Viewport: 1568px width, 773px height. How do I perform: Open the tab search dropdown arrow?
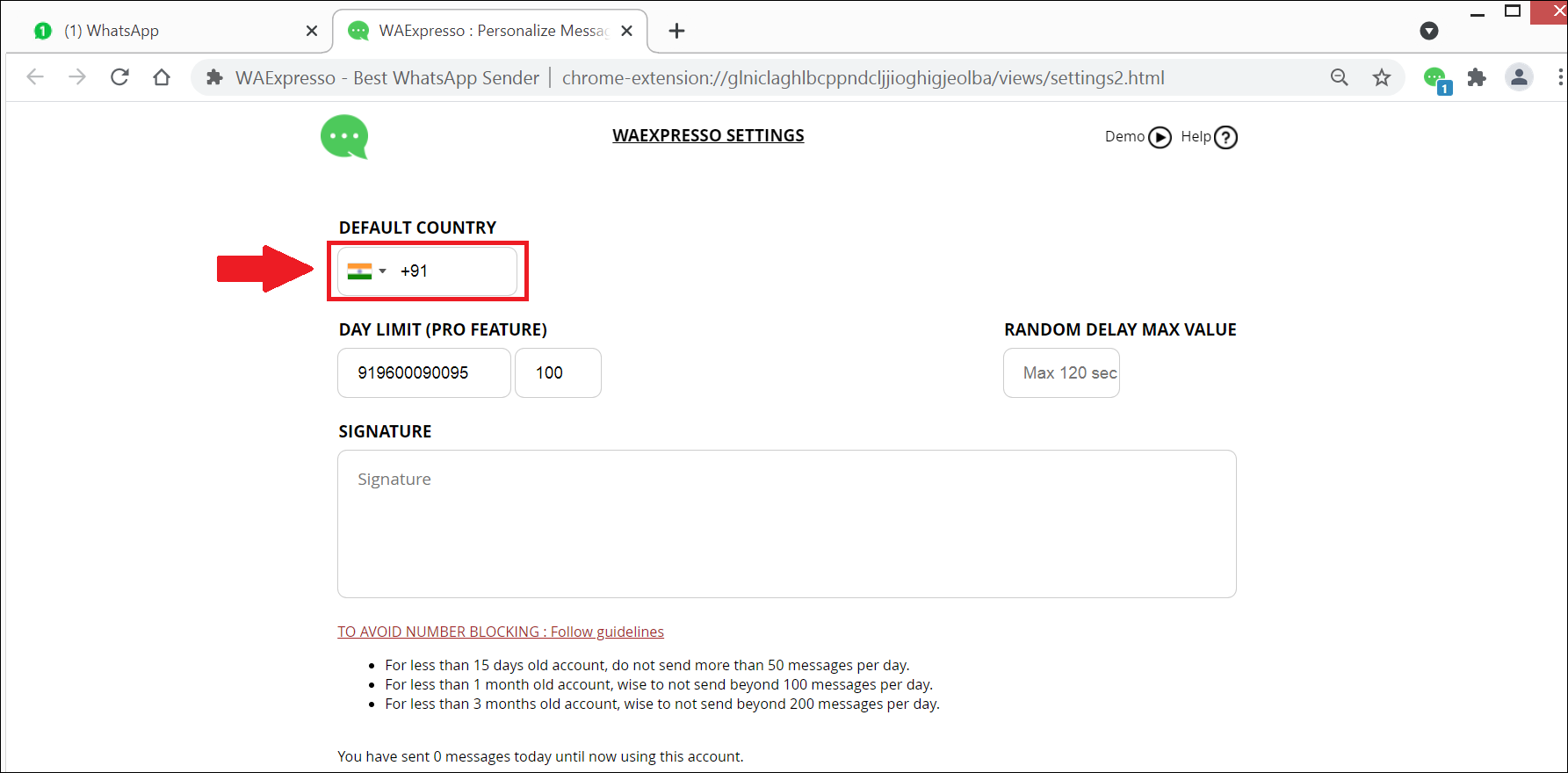pos(1429,32)
